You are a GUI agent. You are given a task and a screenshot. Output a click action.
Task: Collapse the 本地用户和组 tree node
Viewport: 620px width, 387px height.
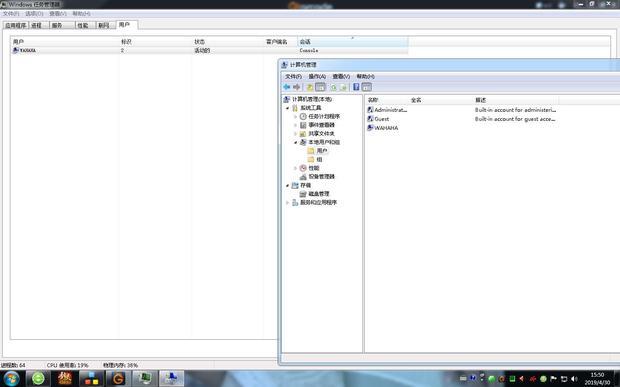point(295,142)
